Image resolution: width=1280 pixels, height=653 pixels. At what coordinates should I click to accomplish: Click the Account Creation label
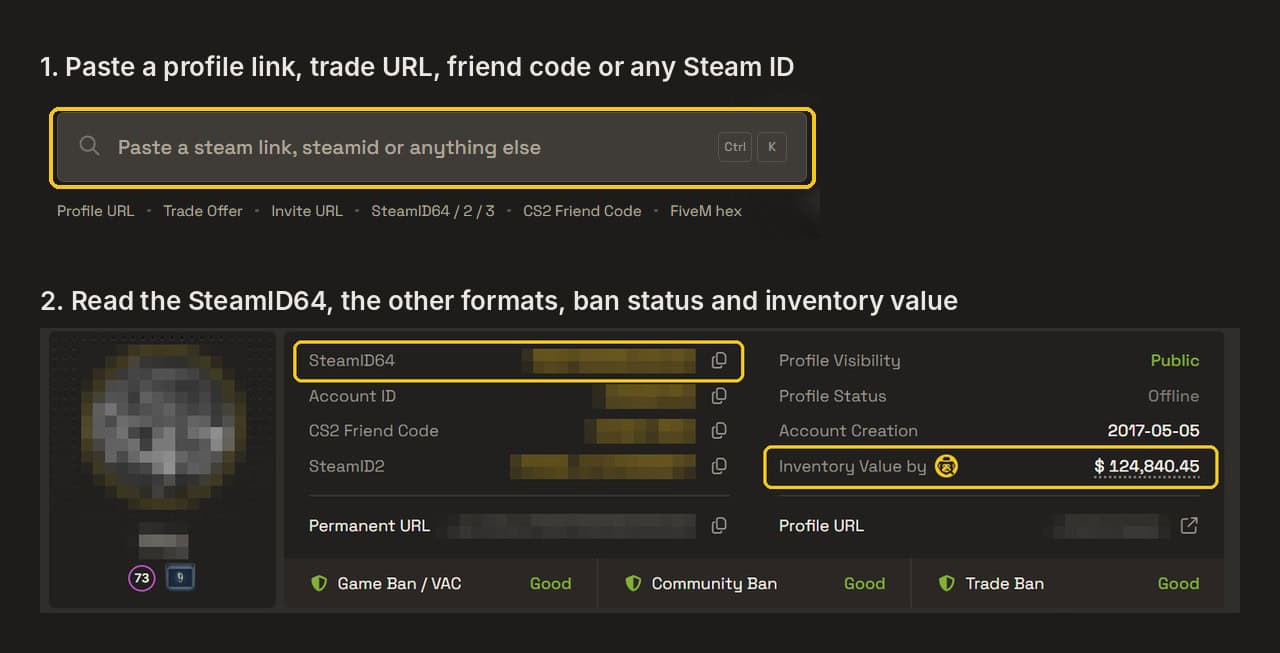[848, 431]
